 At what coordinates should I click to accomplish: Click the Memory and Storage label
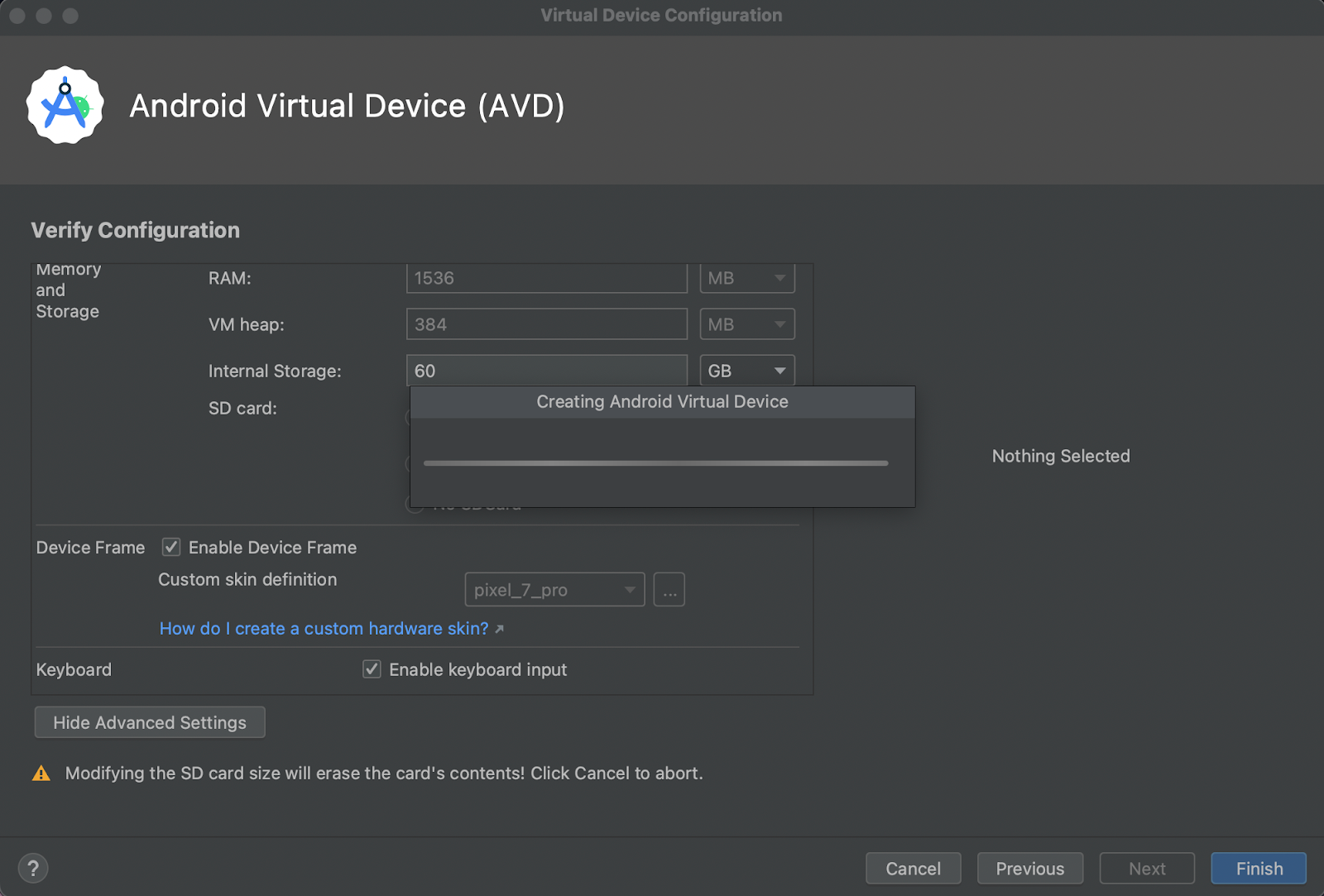68,290
